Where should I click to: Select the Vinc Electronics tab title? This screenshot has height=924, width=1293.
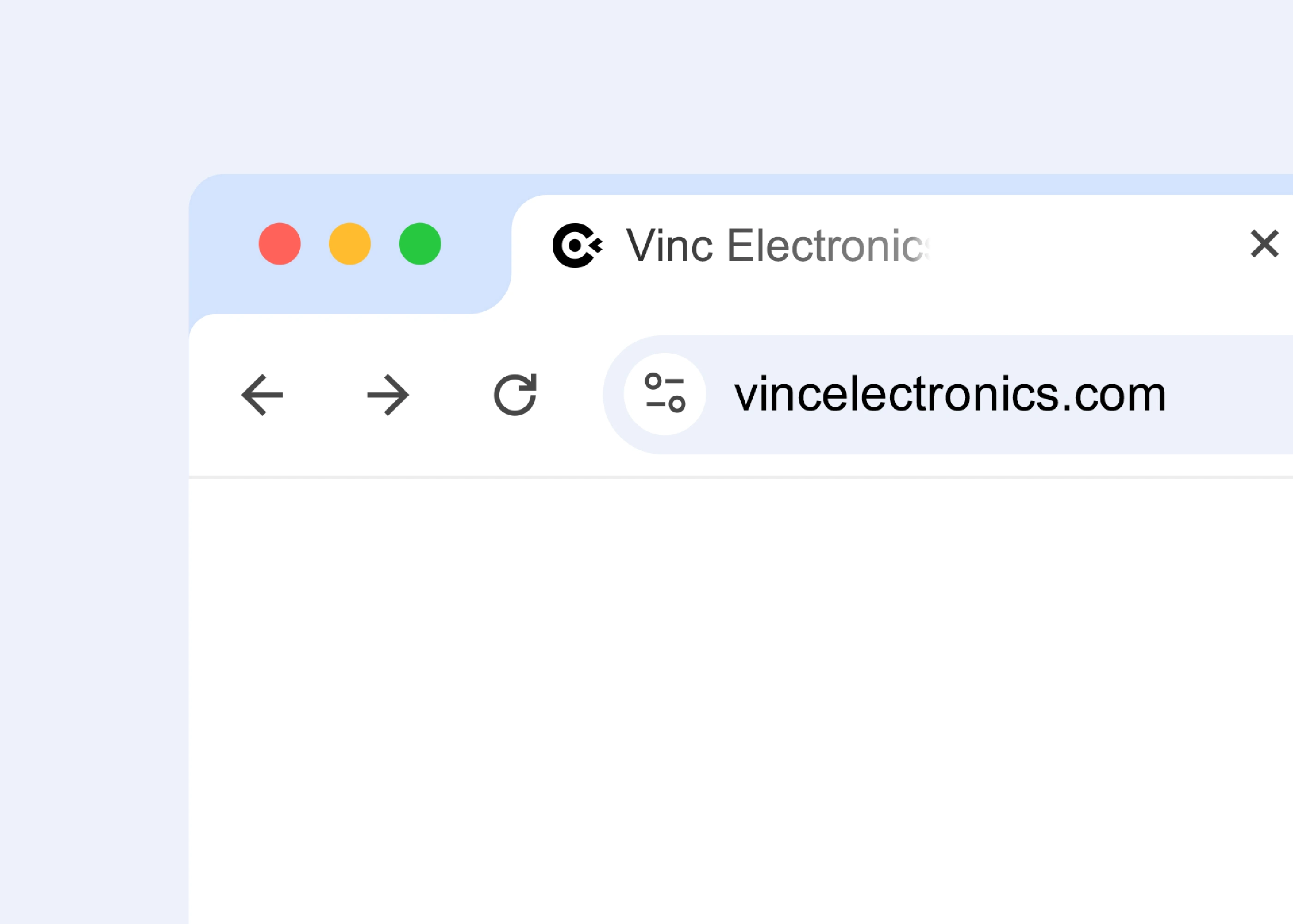pyautogui.click(x=777, y=245)
